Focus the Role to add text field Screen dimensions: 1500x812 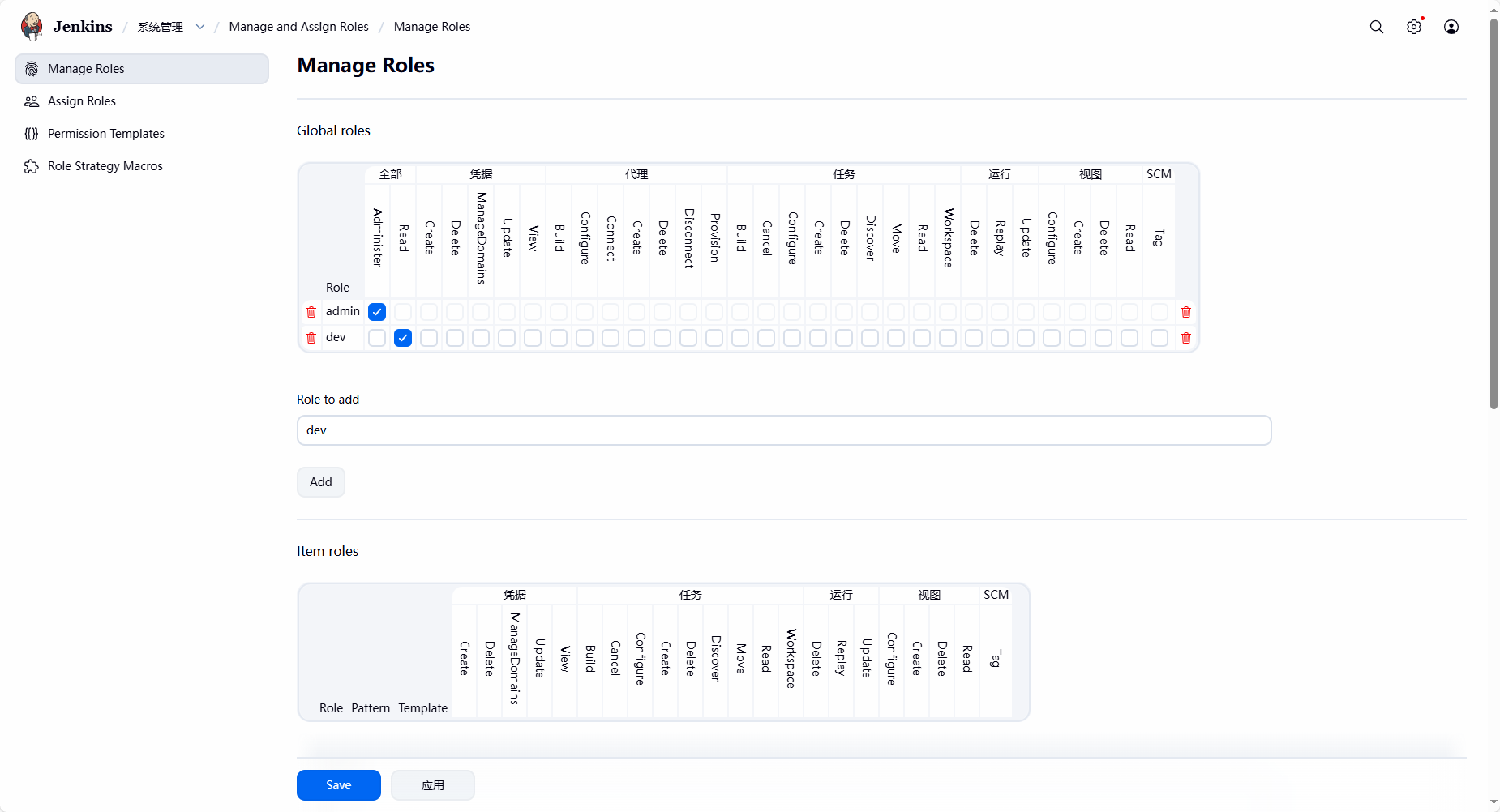(x=783, y=430)
